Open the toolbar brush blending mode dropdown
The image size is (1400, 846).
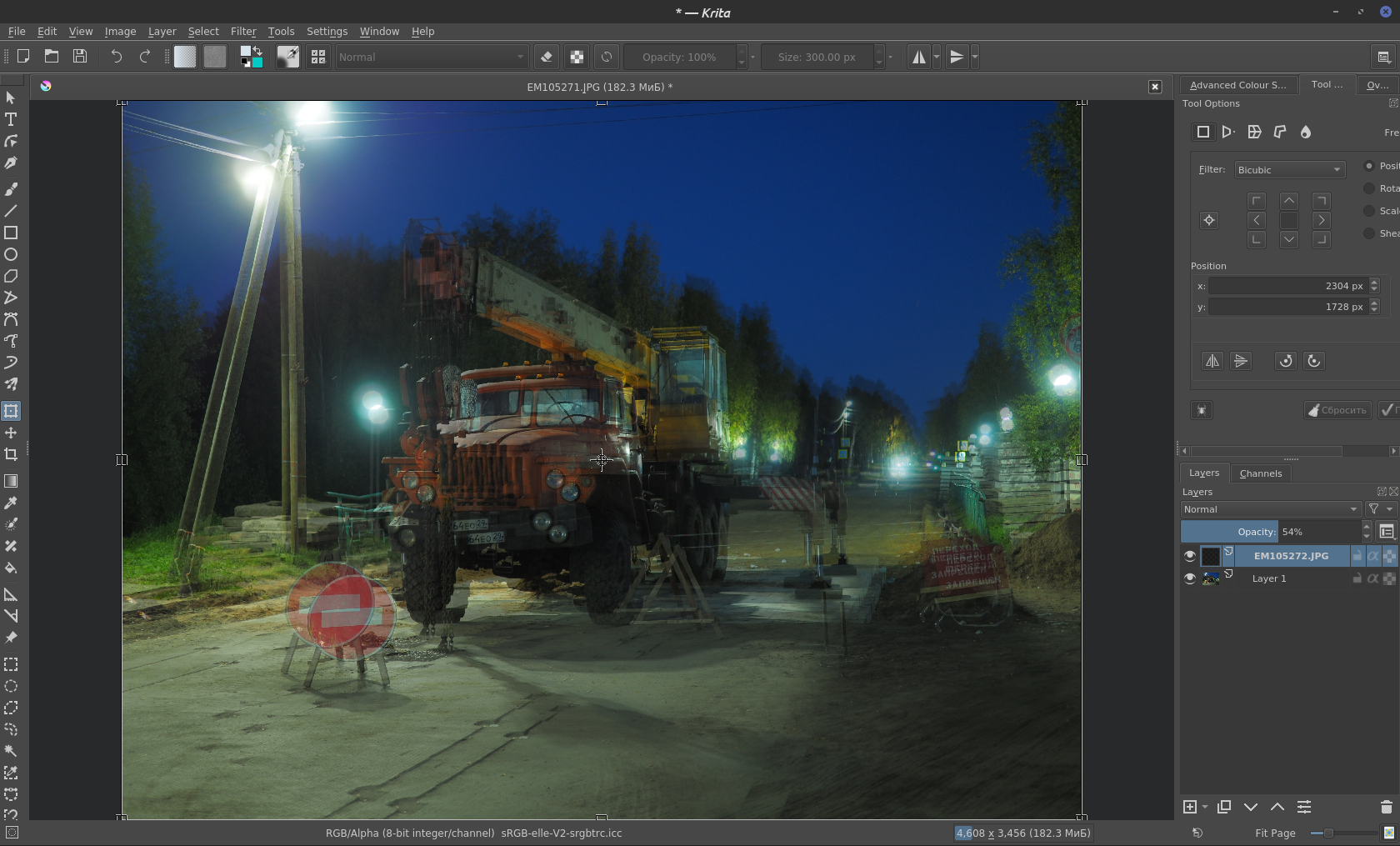(x=432, y=57)
